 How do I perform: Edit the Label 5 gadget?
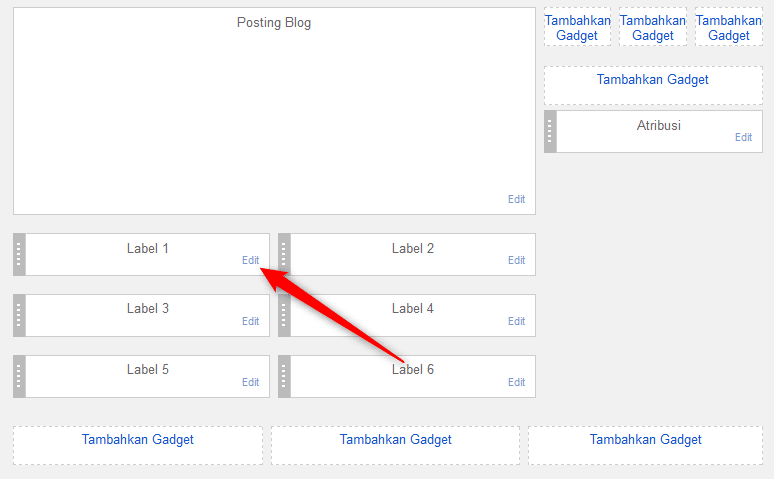pos(250,382)
